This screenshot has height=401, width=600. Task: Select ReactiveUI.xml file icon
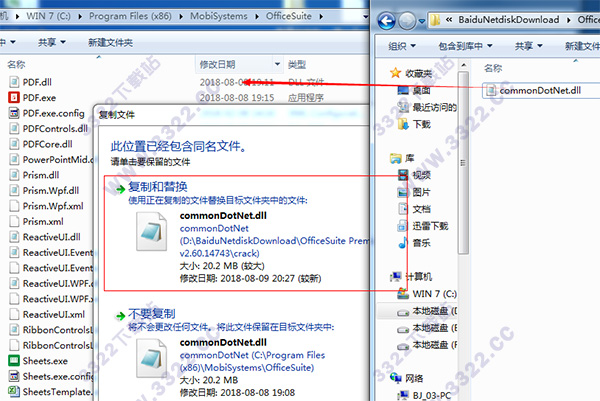point(14,315)
